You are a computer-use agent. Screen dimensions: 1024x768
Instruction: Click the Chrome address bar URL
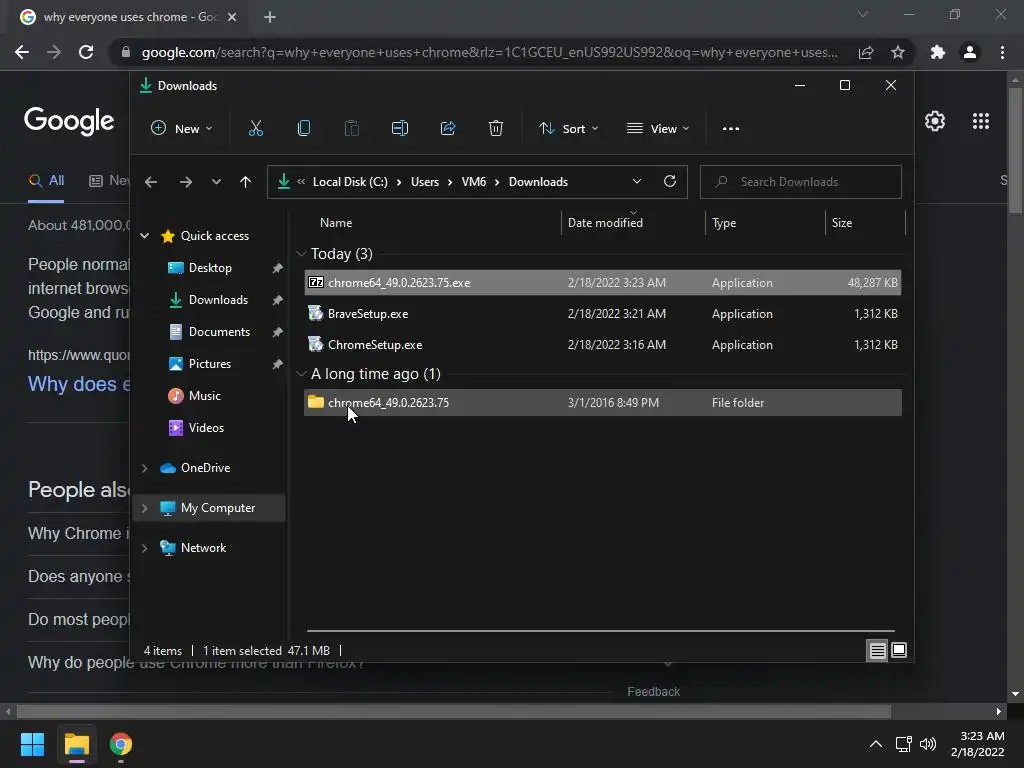490,52
